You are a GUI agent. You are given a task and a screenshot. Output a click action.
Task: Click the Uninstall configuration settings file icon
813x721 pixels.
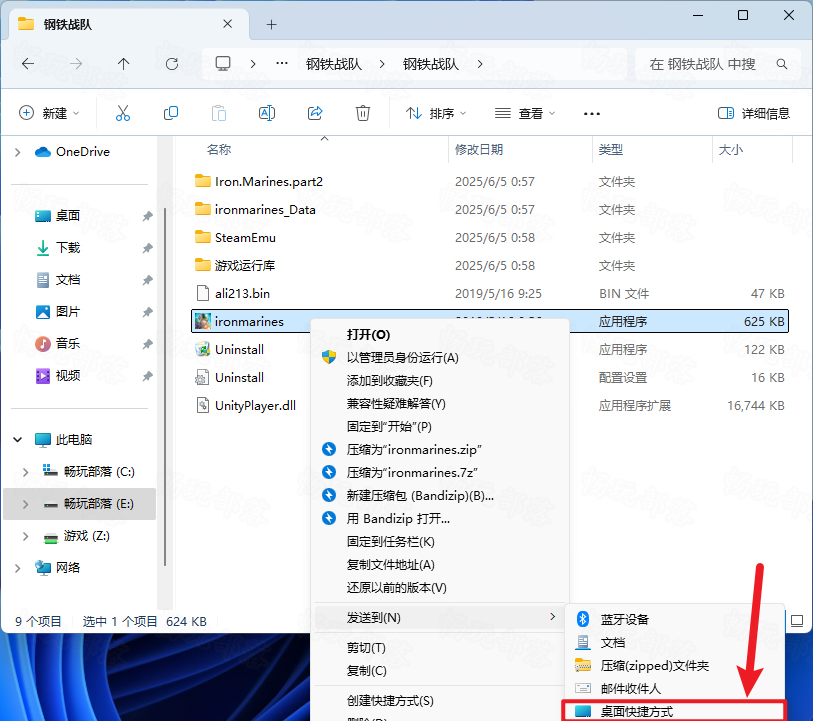[x=203, y=377]
